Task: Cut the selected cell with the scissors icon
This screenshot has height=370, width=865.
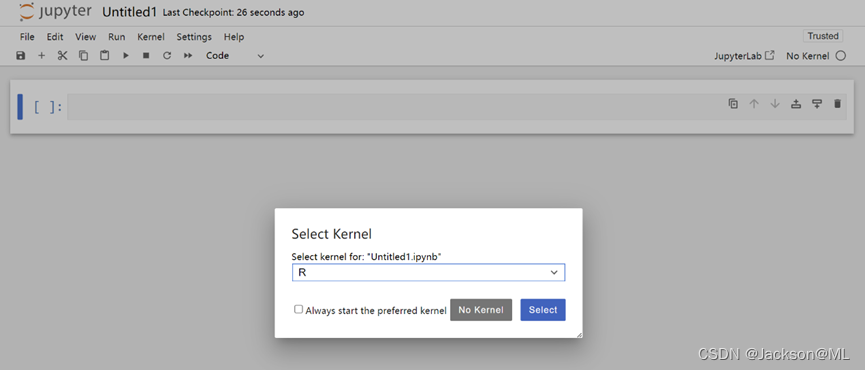Action: click(62, 56)
